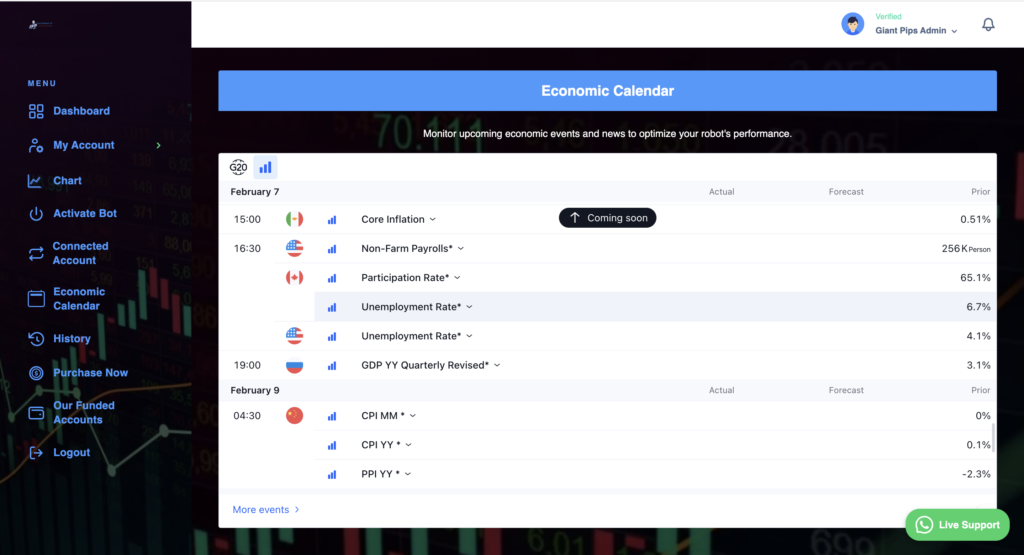Click the Logout arrow icon
Image resolution: width=1024 pixels, height=555 pixels.
coord(36,453)
